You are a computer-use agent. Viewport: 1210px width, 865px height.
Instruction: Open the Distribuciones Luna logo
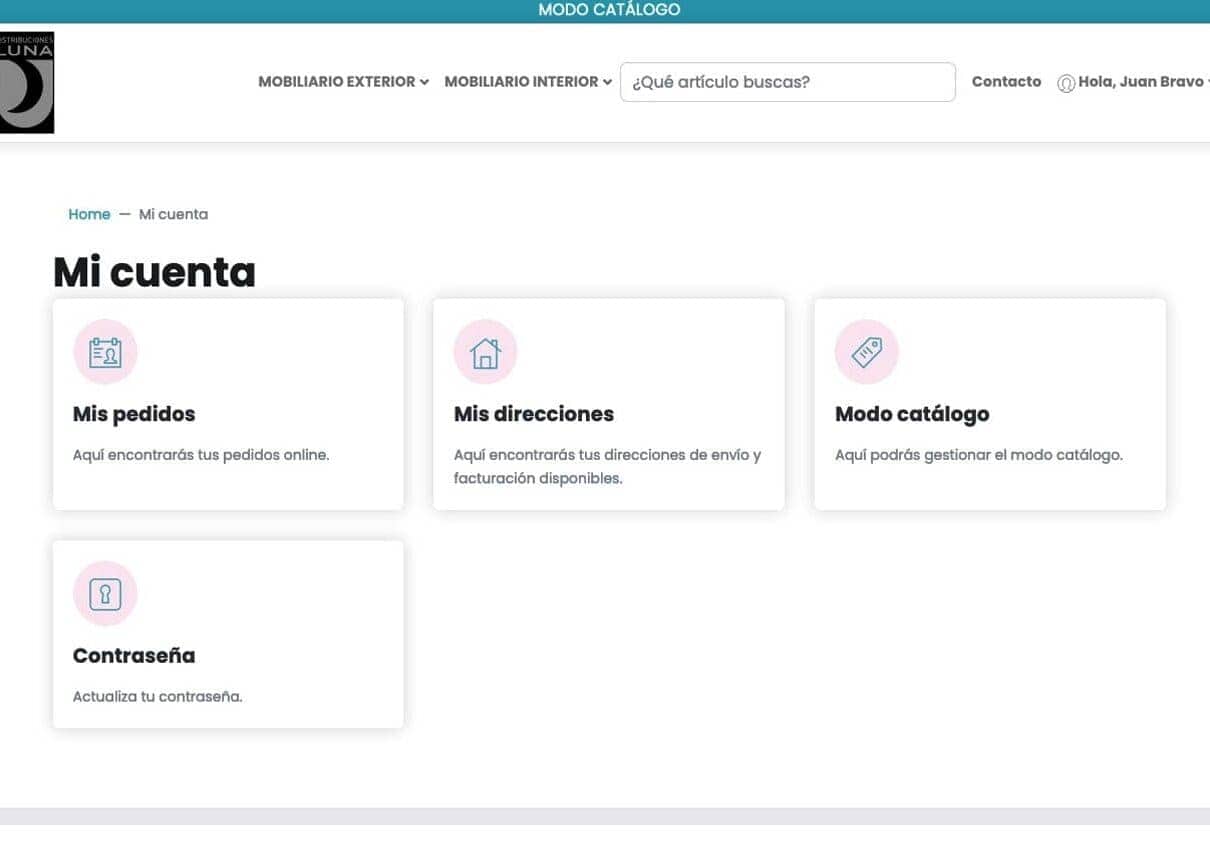[27, 83]
